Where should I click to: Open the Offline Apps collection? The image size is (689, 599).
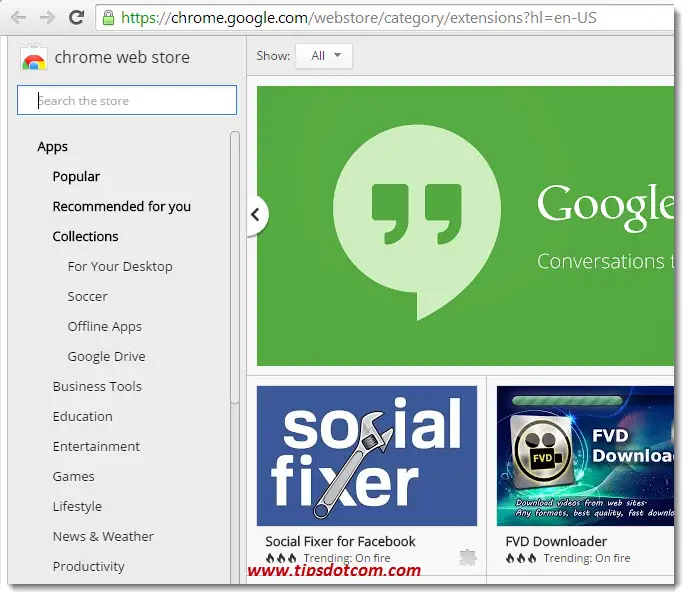pos(105,327)
